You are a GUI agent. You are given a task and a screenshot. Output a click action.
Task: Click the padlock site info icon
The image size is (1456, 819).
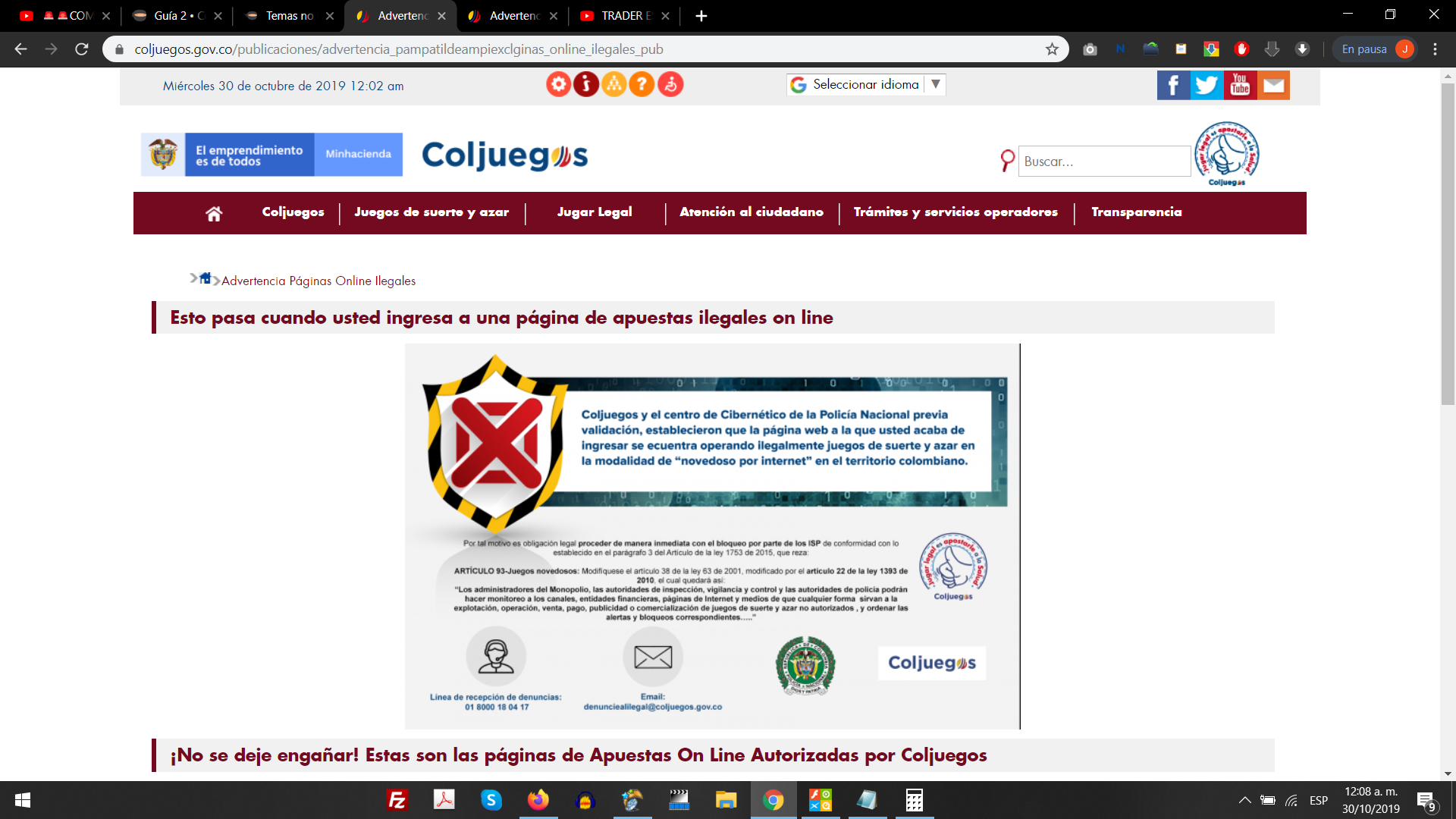coord(119,49)
